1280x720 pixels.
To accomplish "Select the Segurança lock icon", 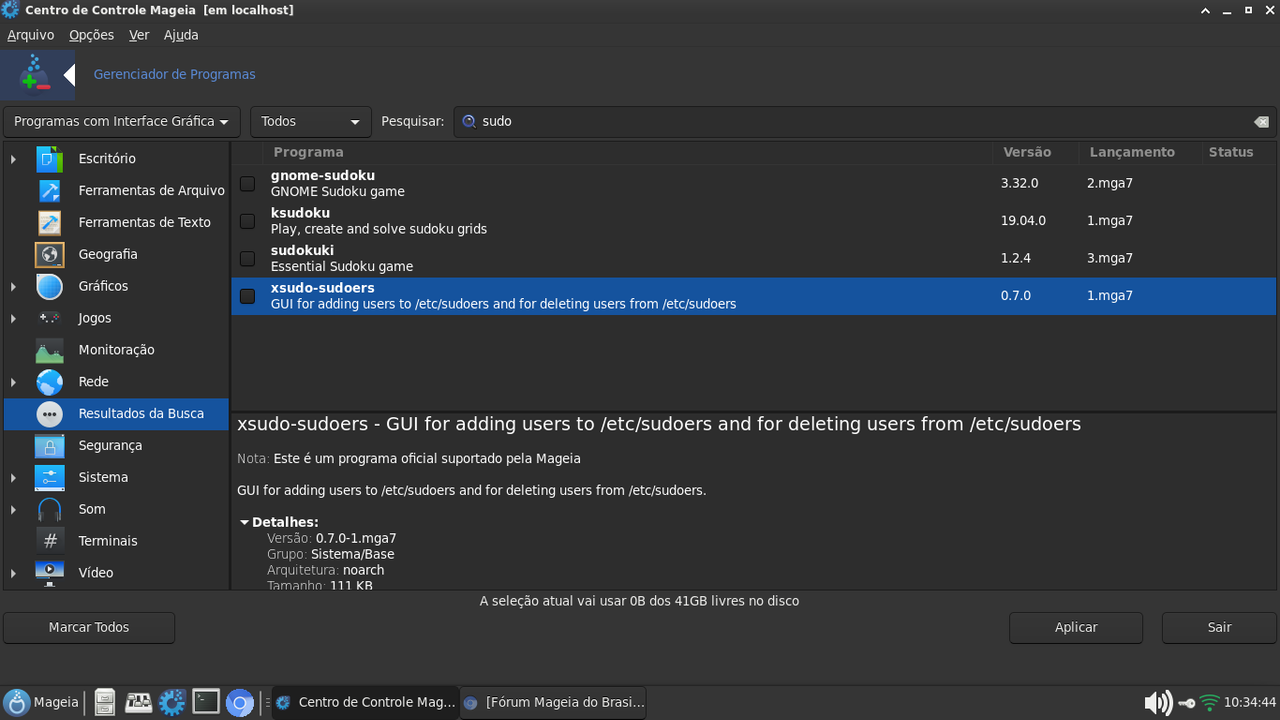I will 49,446.
